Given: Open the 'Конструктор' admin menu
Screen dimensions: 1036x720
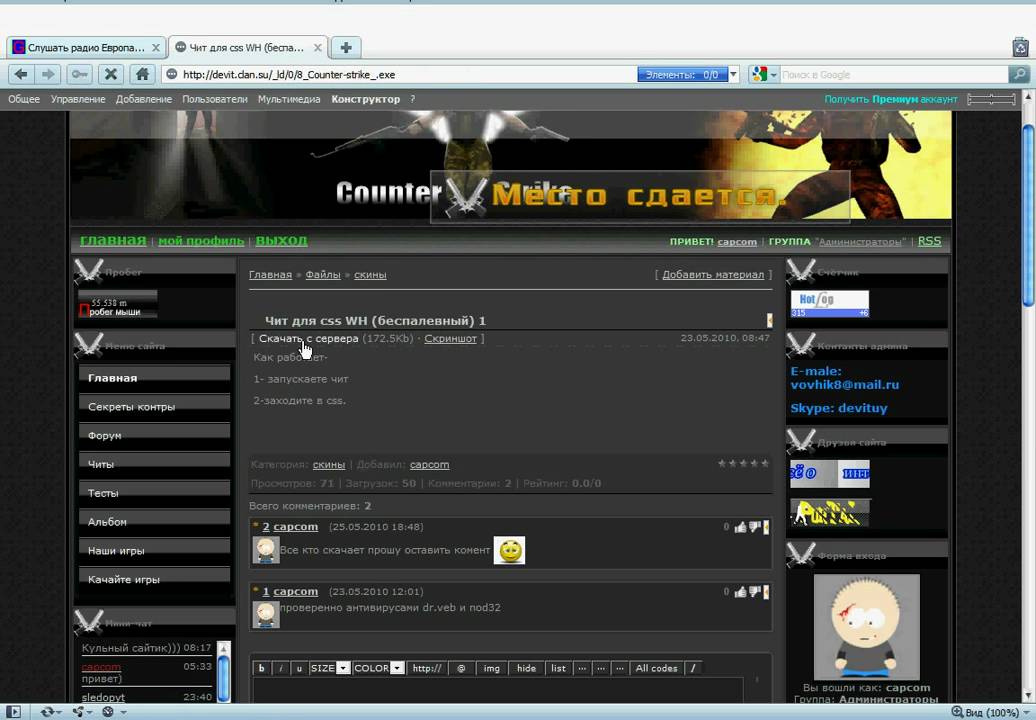Looking at the screenshot, I should (x=365, y=99).
